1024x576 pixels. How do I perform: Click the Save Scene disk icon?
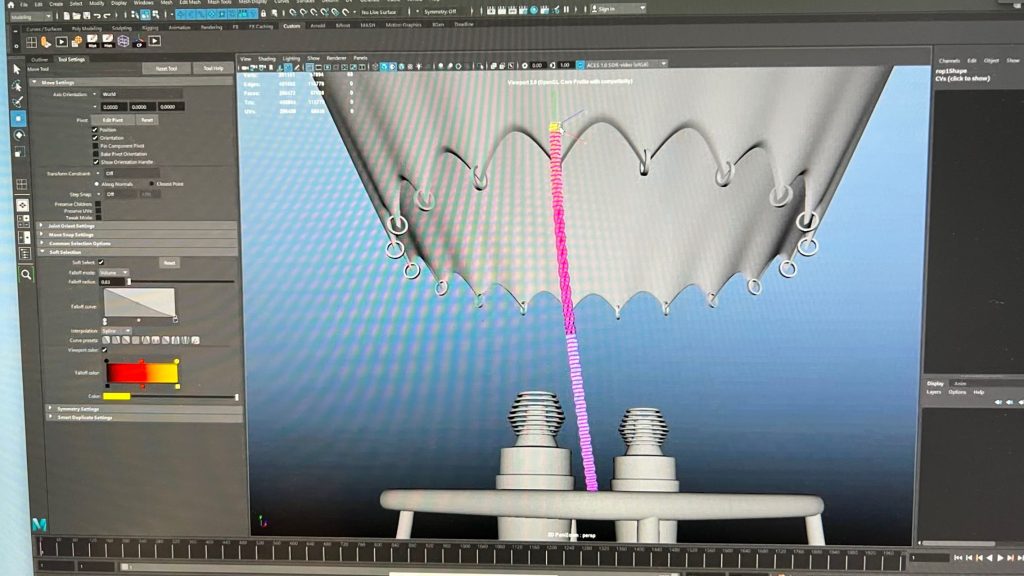coord(86,15)
